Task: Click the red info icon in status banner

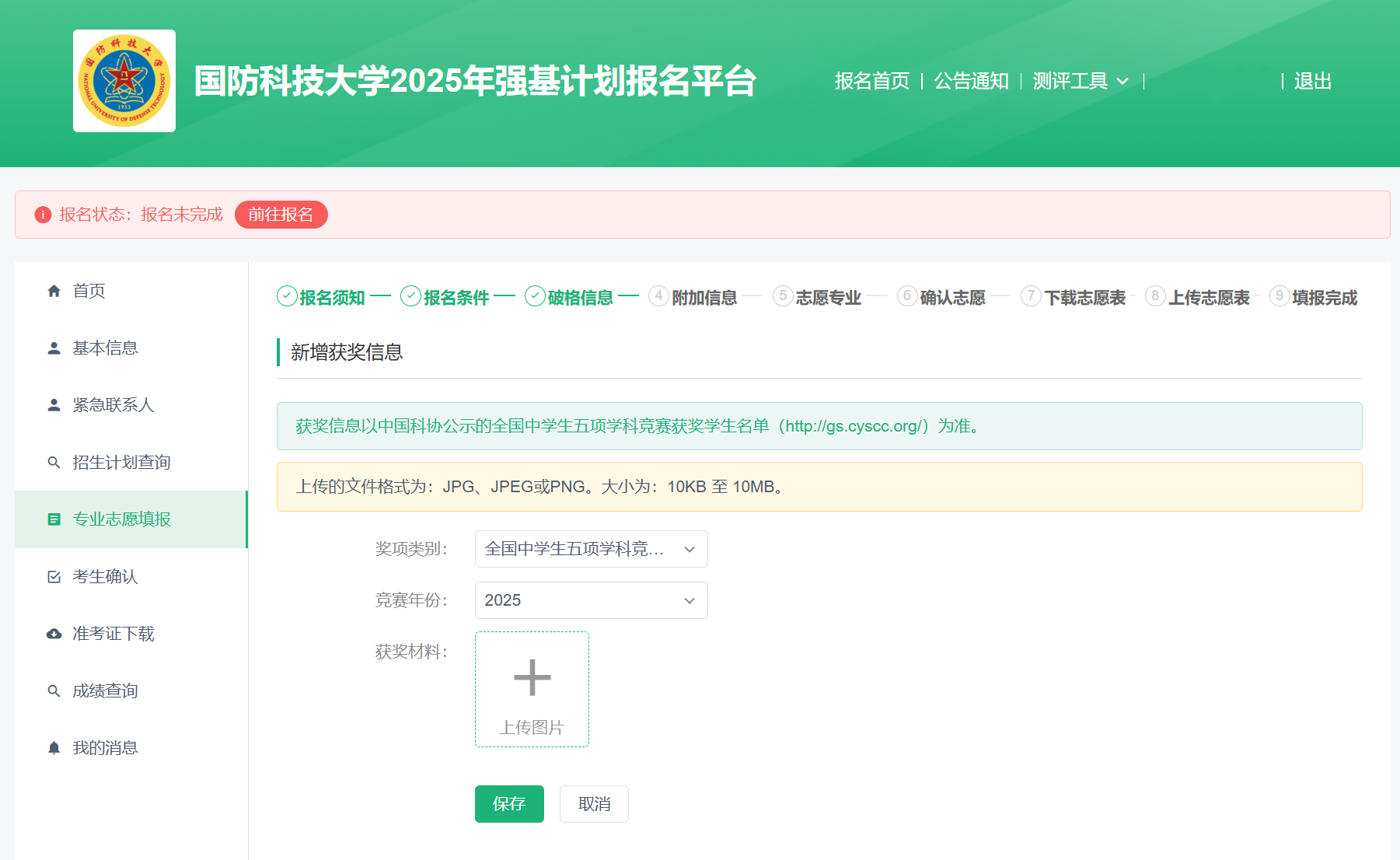Action: 43,215
